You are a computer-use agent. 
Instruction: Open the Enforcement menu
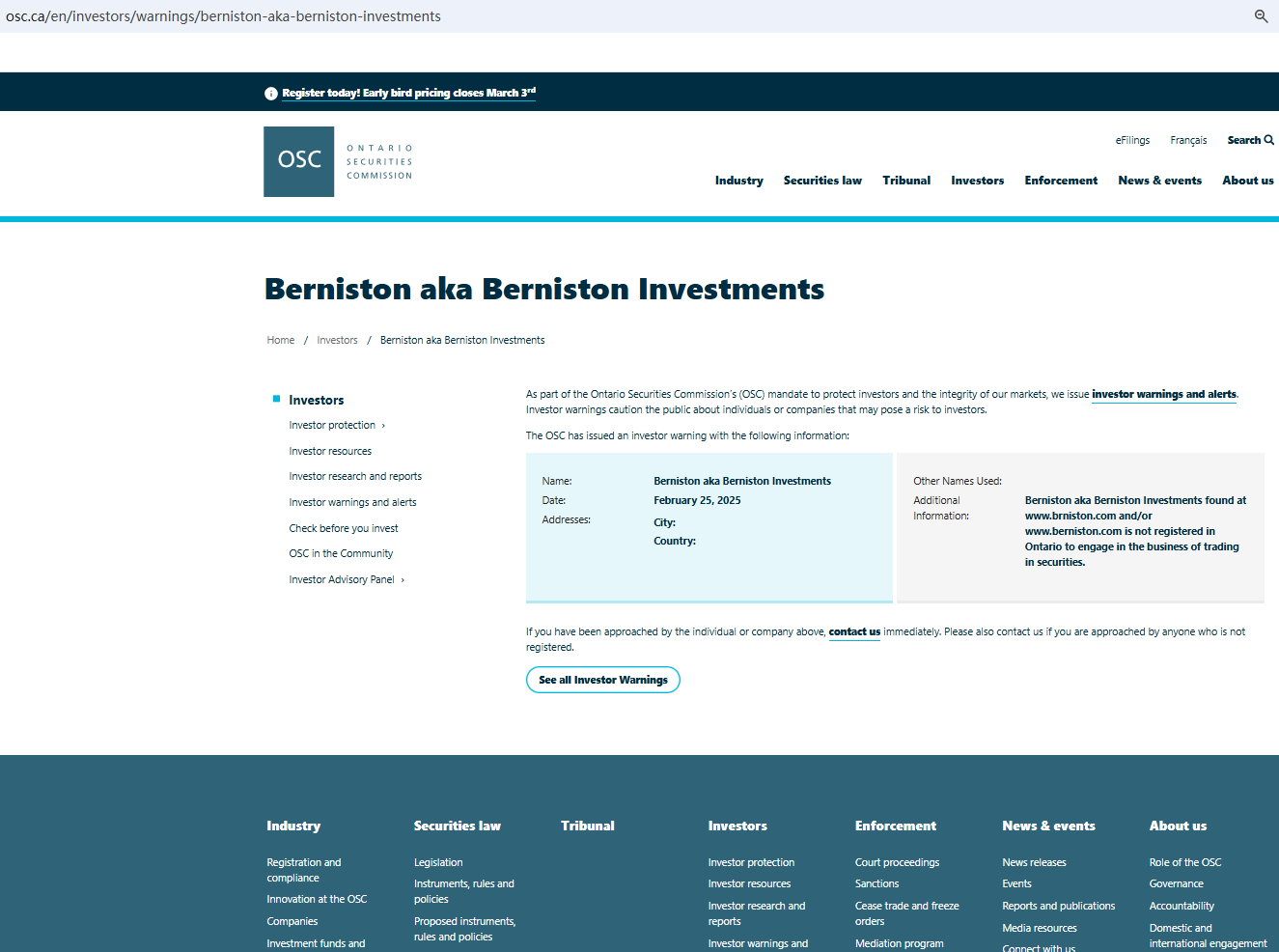pyautogui.click(x=1061, y=181)
